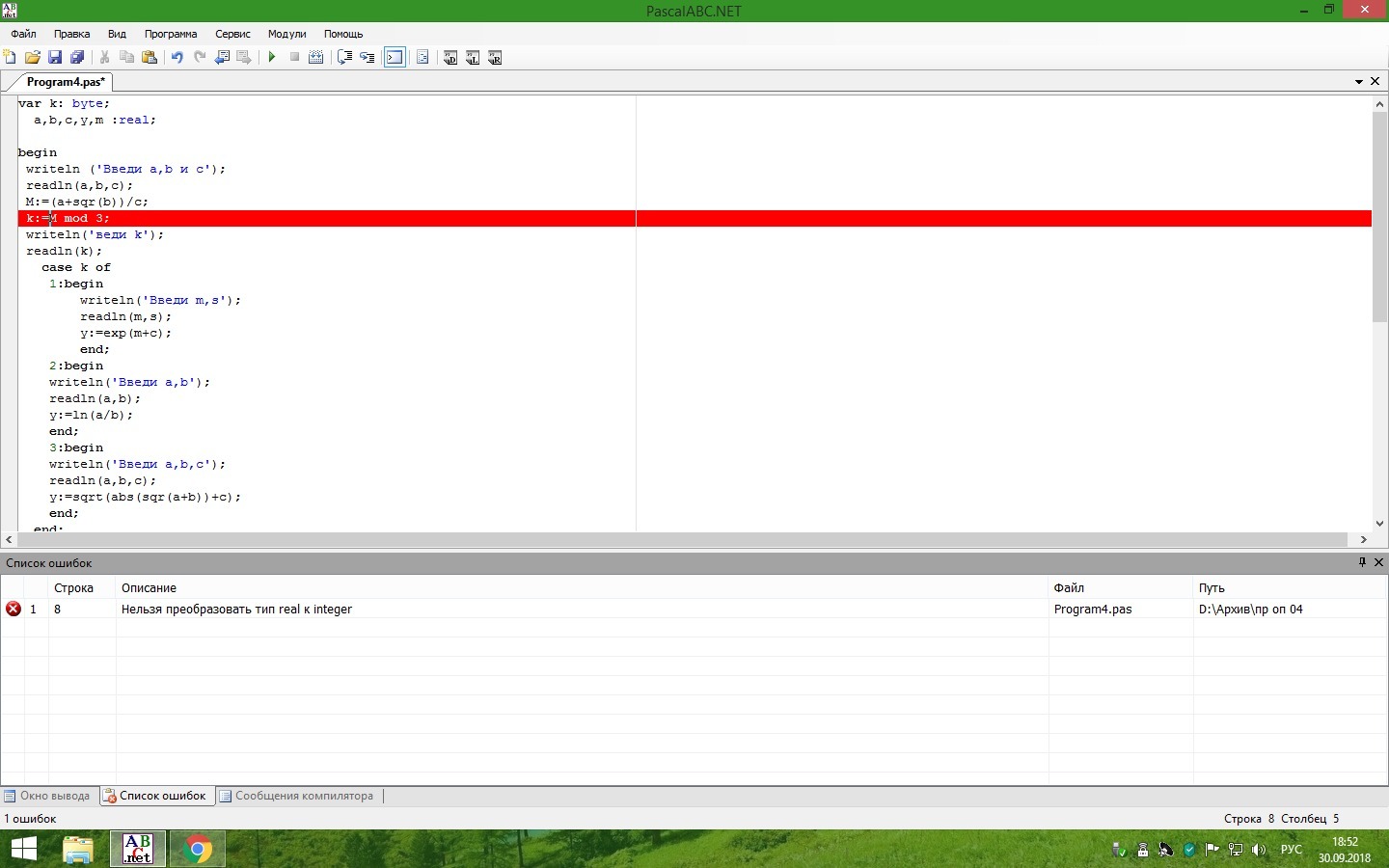Undo the last edit
Image resolution: width=1389 pixels, height=868 pixels.
(x=177, y=58)
